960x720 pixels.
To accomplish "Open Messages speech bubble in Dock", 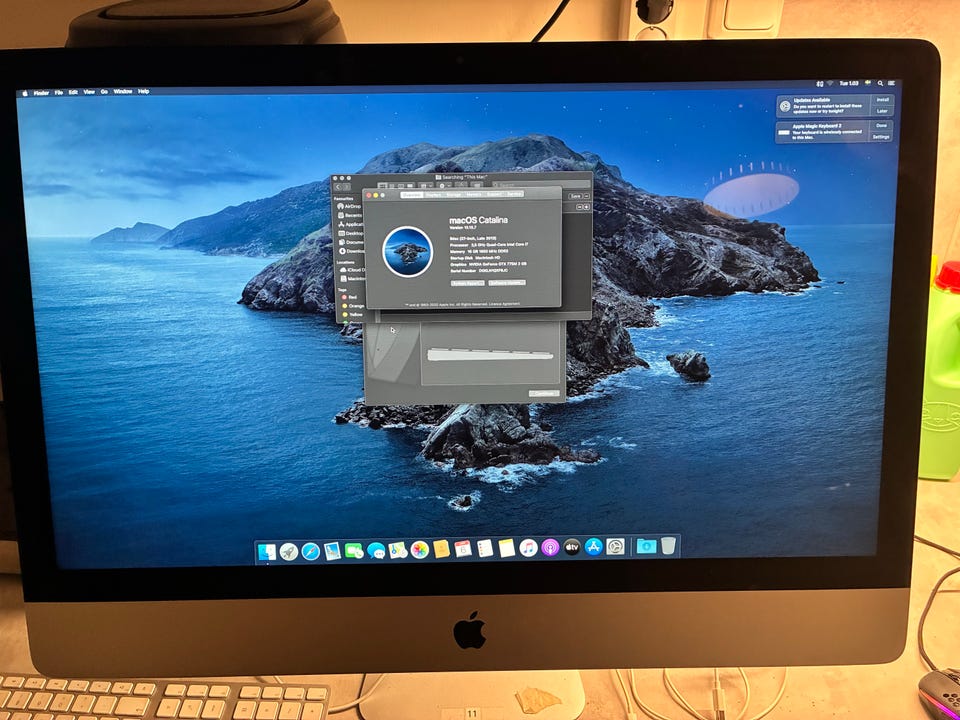I will pos(376,550).
